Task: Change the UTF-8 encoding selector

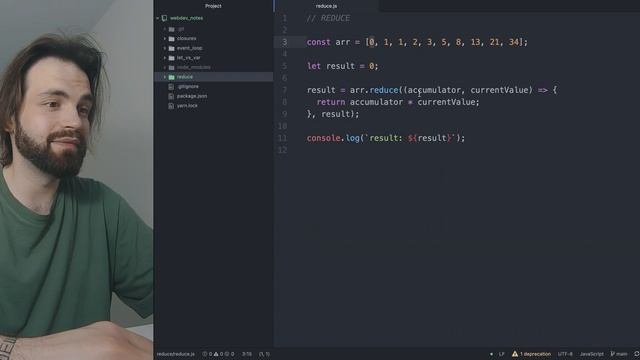Action: click(565, 354)
